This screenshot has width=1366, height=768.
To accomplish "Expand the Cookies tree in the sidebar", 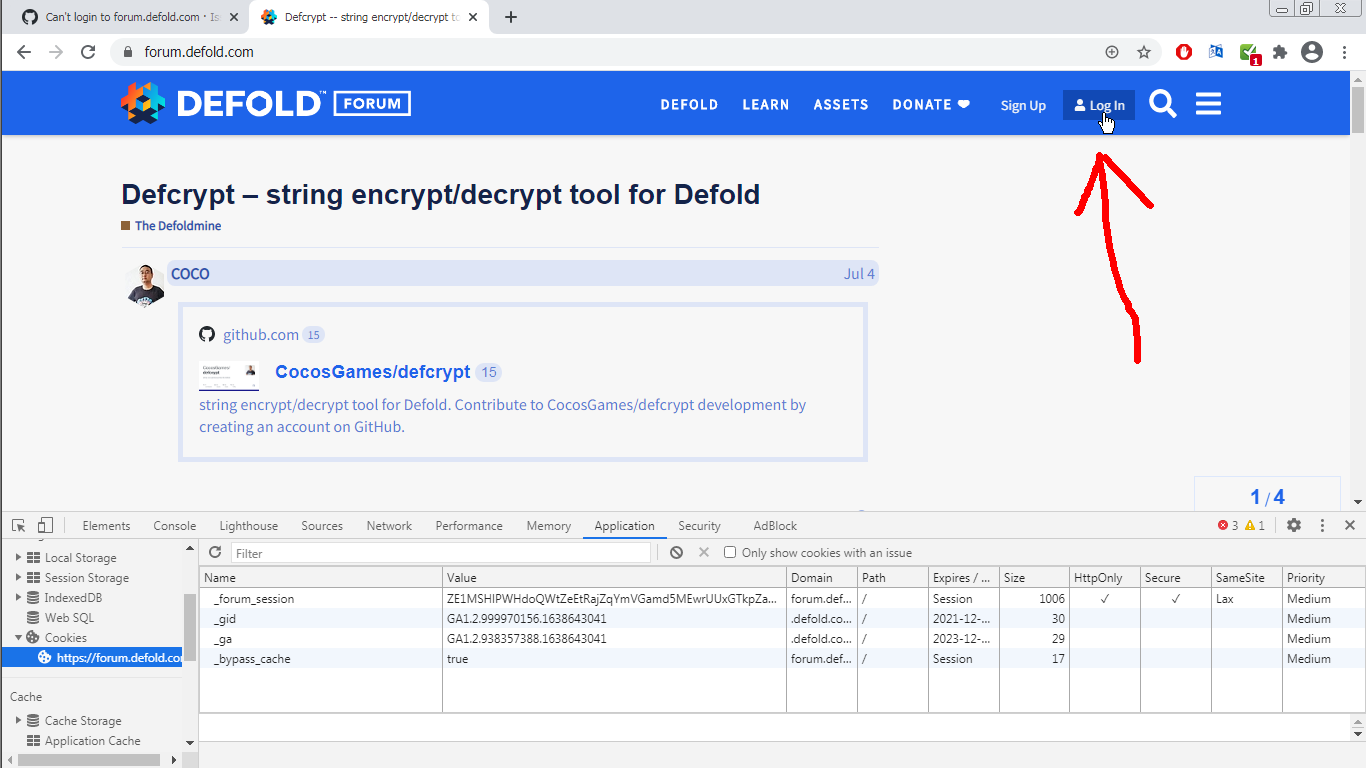I will tap(16, 637).
